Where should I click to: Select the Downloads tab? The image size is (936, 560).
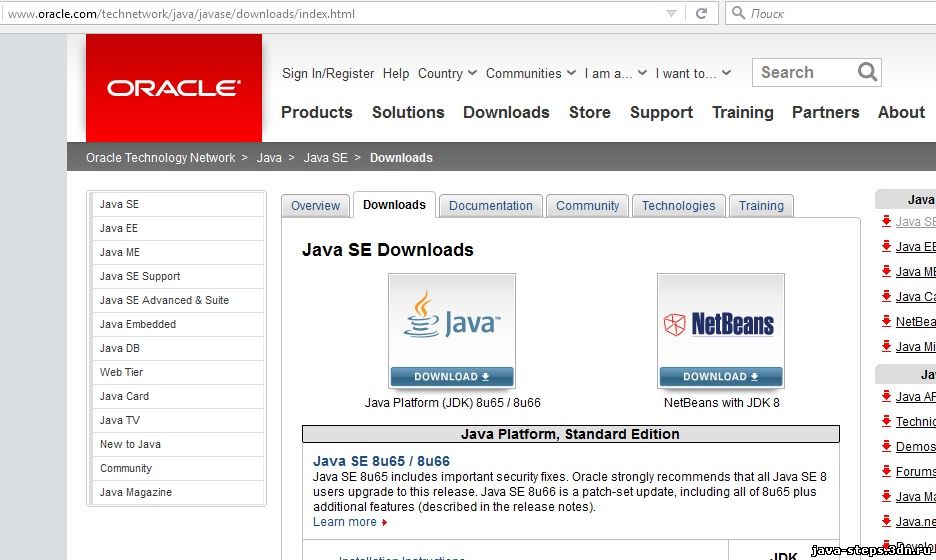(394, 205)
